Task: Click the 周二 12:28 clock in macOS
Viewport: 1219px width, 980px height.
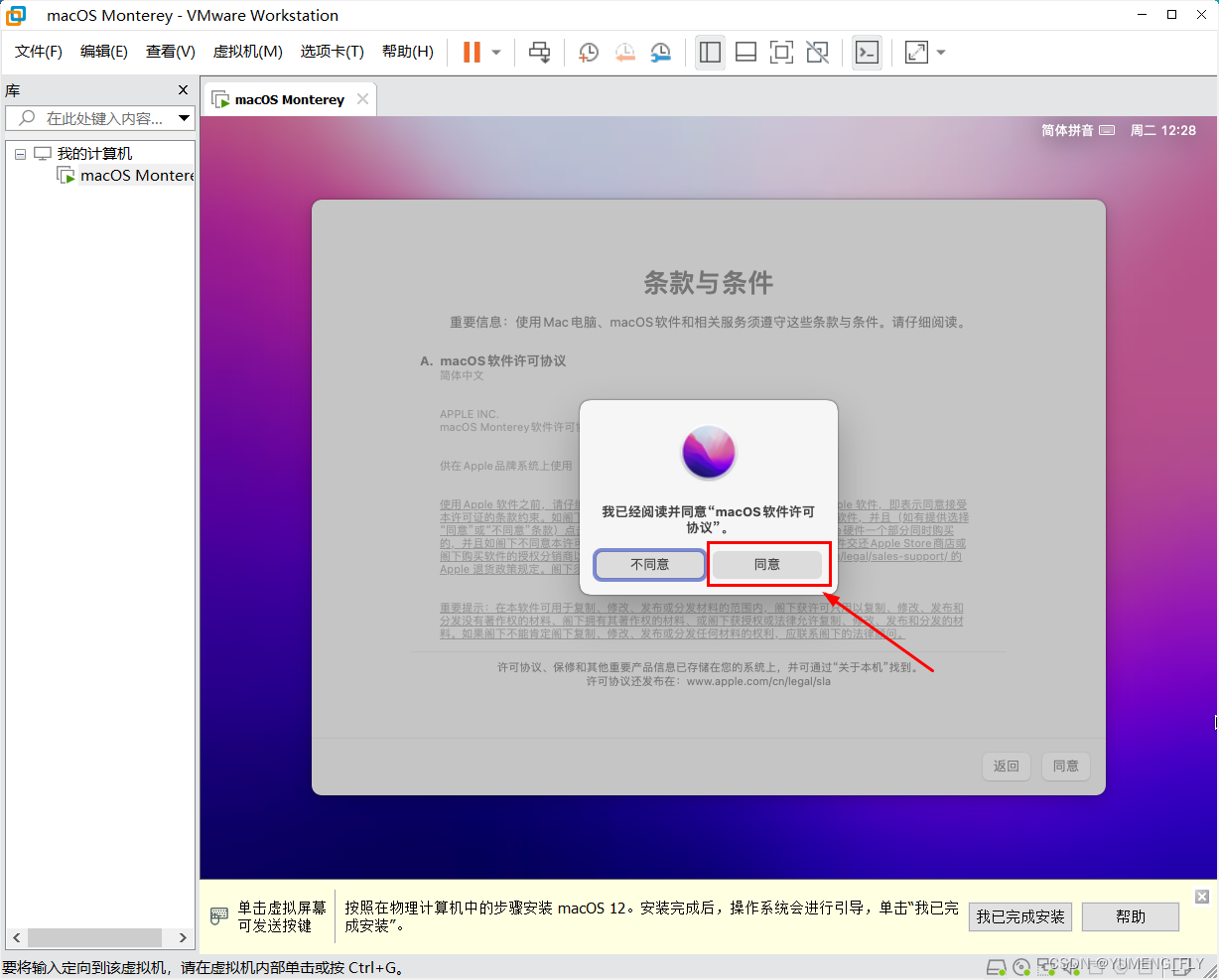Action: 1163,130
